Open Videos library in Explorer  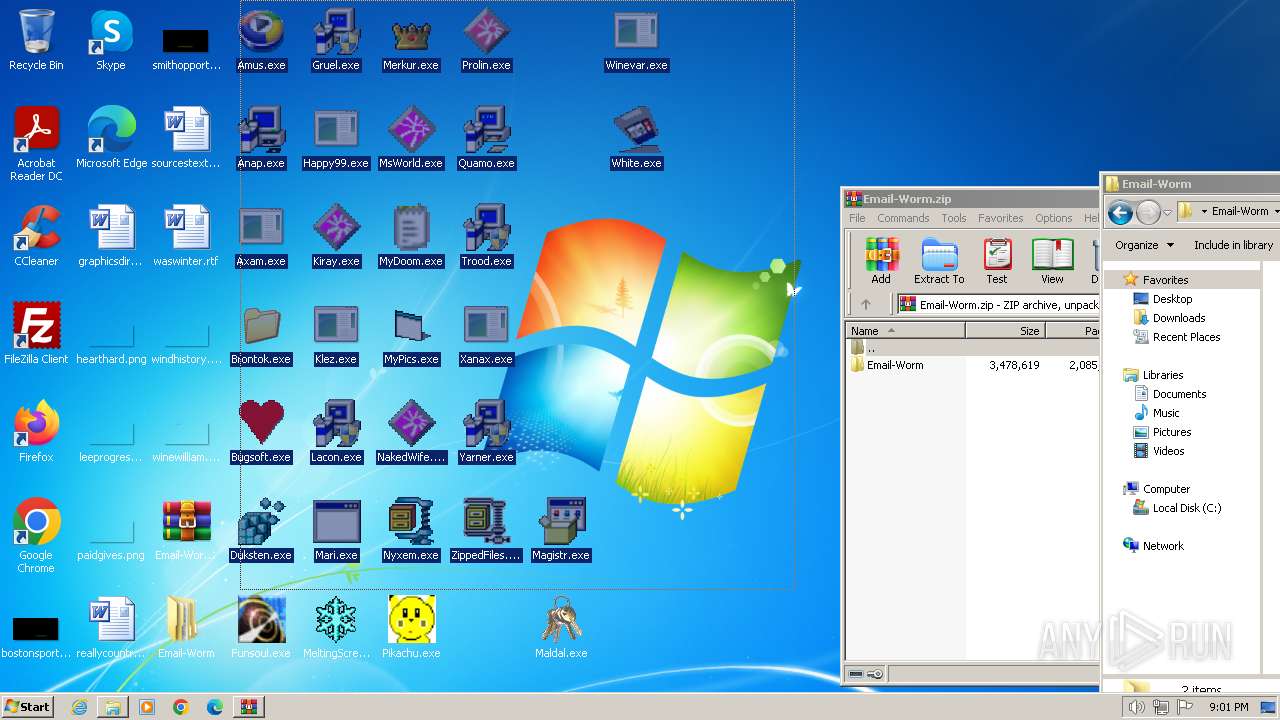point(1168,451)
